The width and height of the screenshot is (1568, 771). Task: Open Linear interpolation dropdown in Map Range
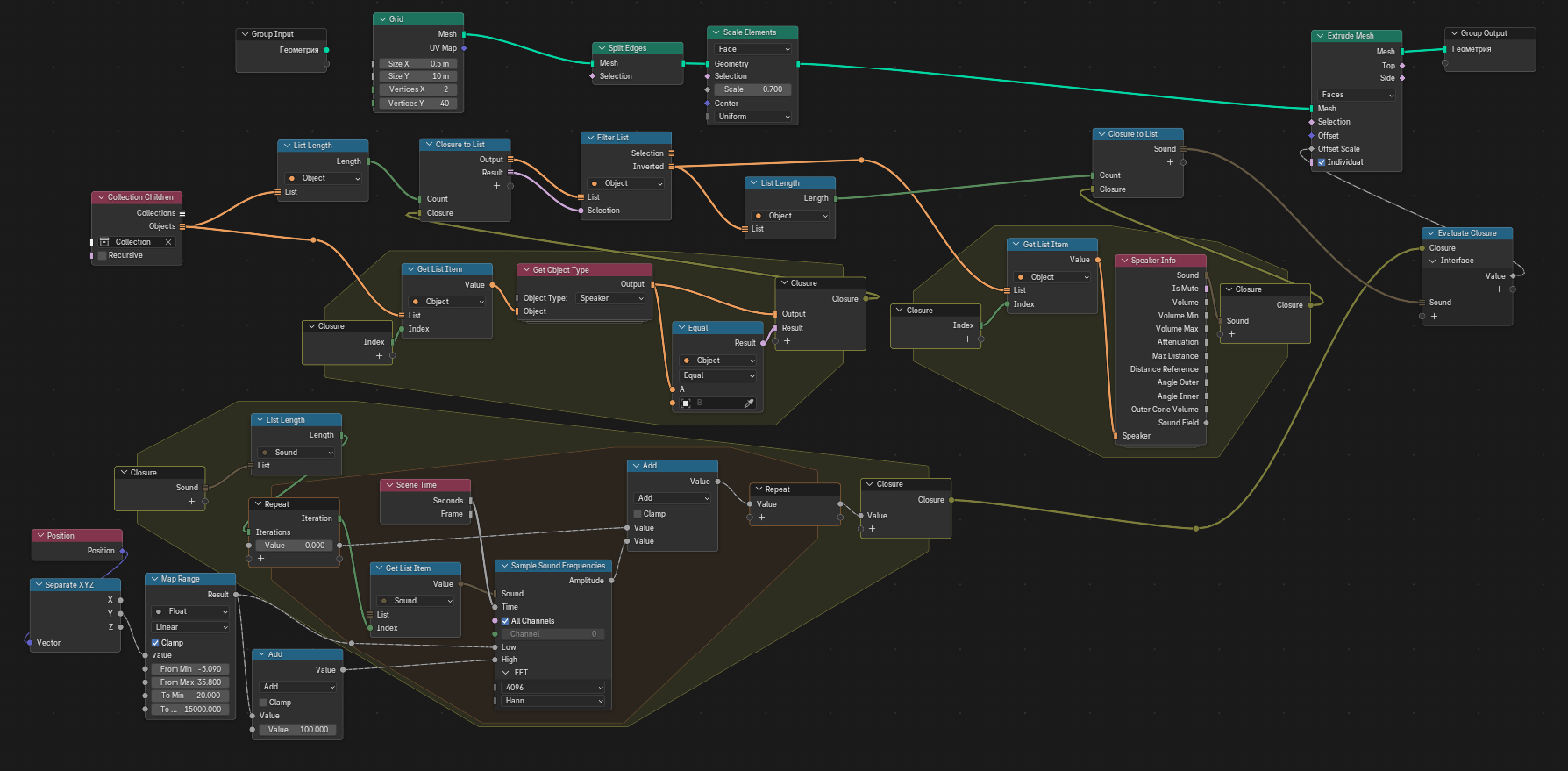(x=191, y=627)
